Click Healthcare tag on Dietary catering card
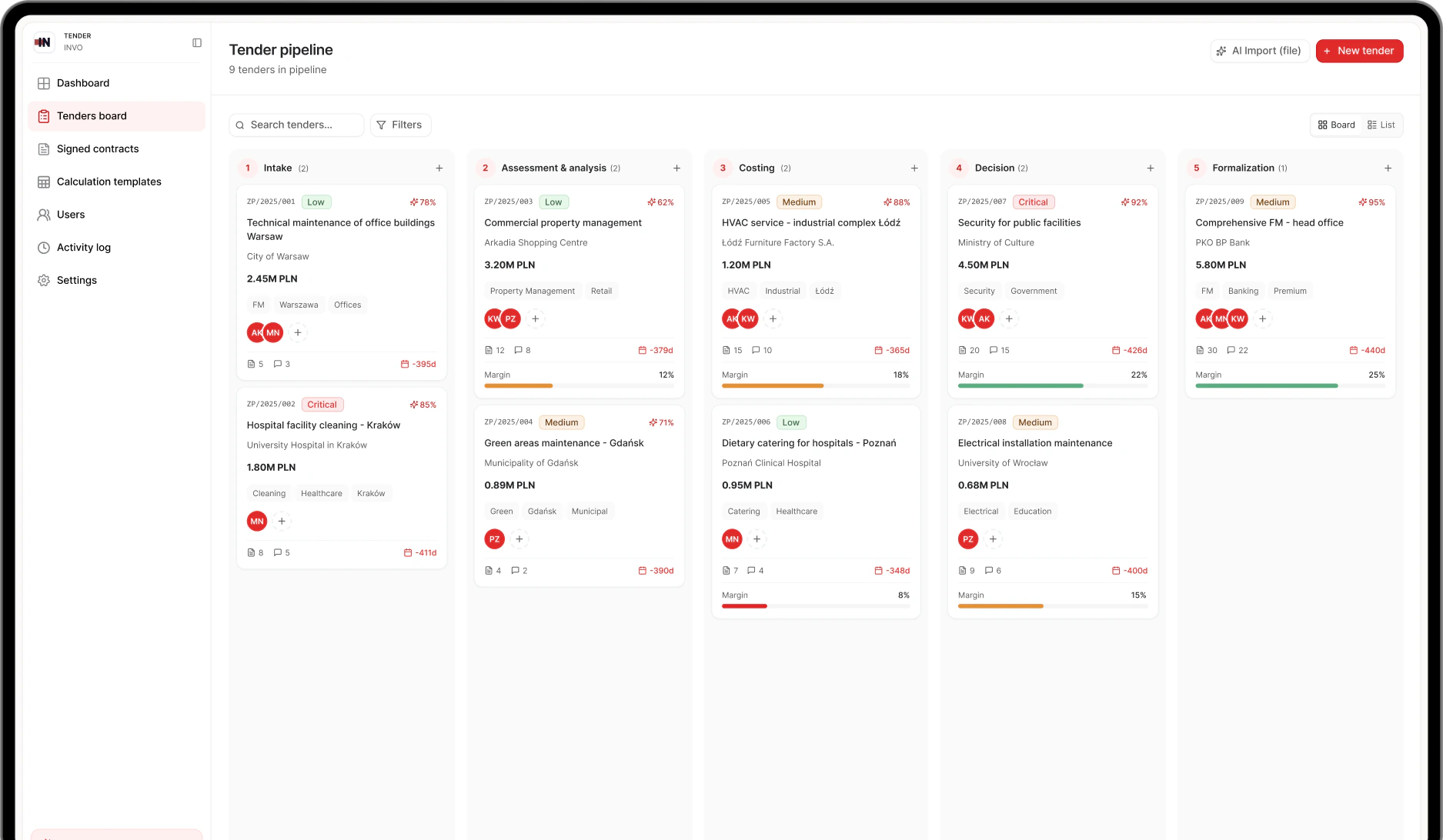This screenshot has height=840, width=1443. pyautogui.click(x=797, y=512)
